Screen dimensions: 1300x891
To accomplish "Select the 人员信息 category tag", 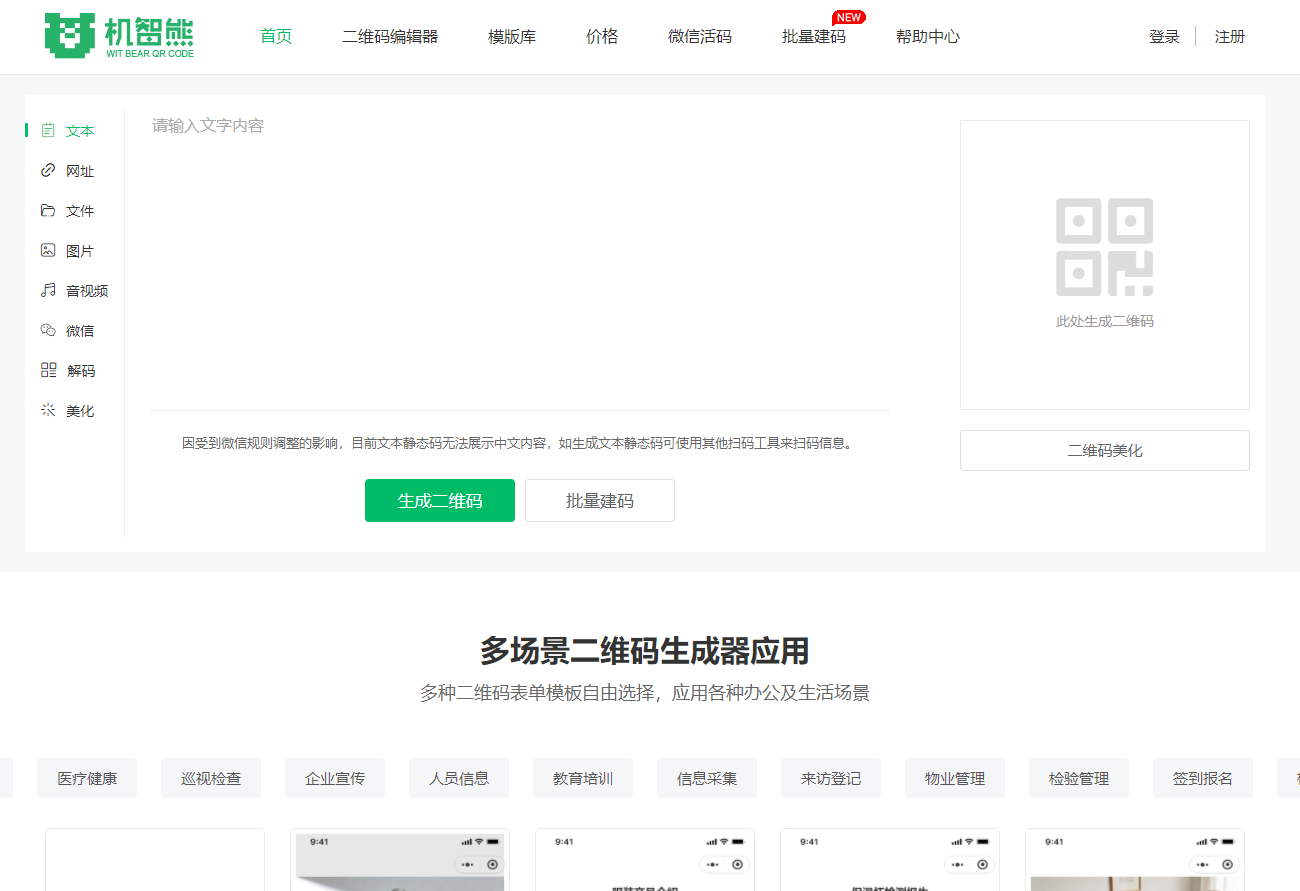I will (459, 778).
